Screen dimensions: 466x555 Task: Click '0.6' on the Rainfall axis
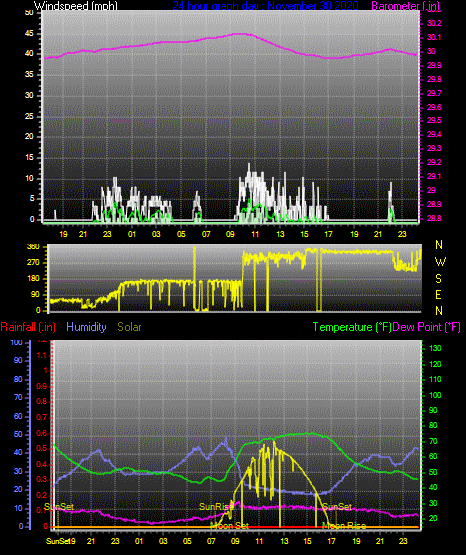pyautogui.click(x=42, y=434)
